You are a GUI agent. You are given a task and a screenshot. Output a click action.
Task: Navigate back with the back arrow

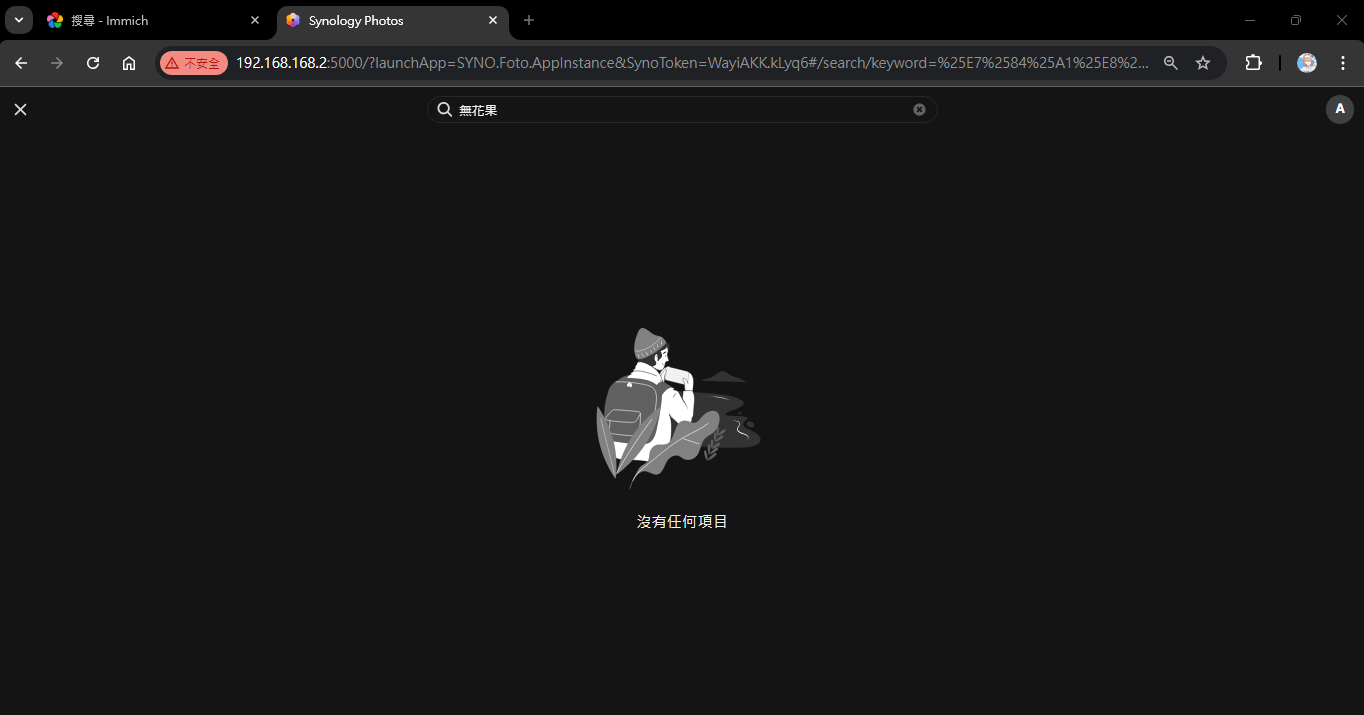coord(21,62)
